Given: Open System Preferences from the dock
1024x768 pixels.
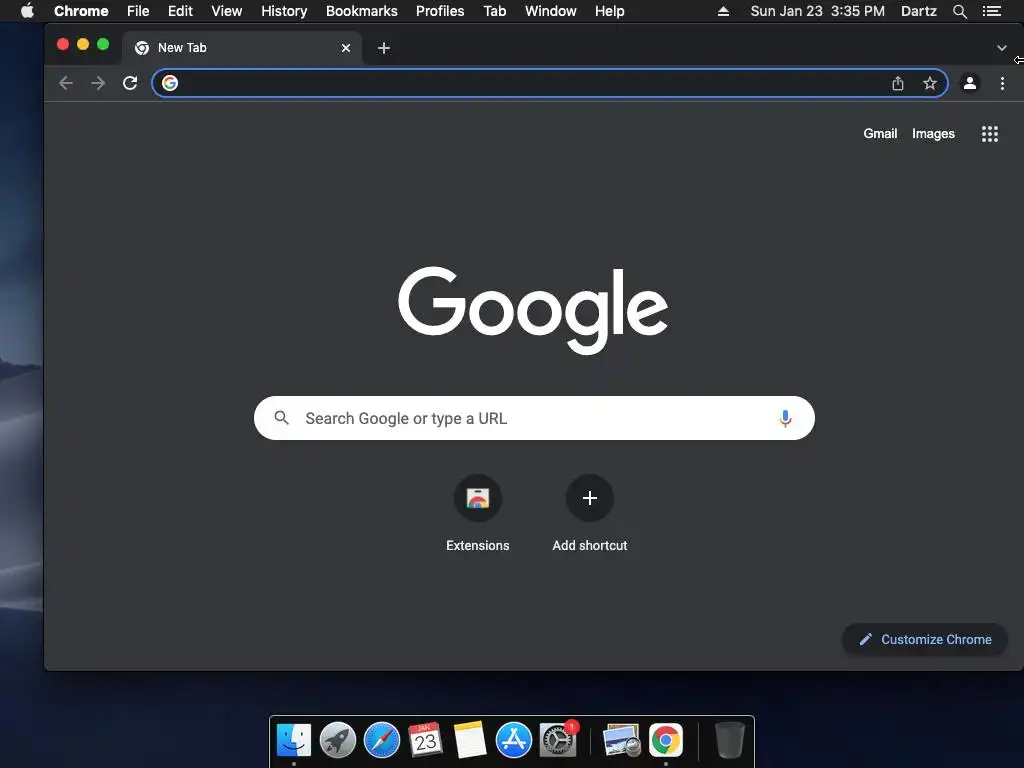Looking at the screenshot, I should [x=558, y=740].
